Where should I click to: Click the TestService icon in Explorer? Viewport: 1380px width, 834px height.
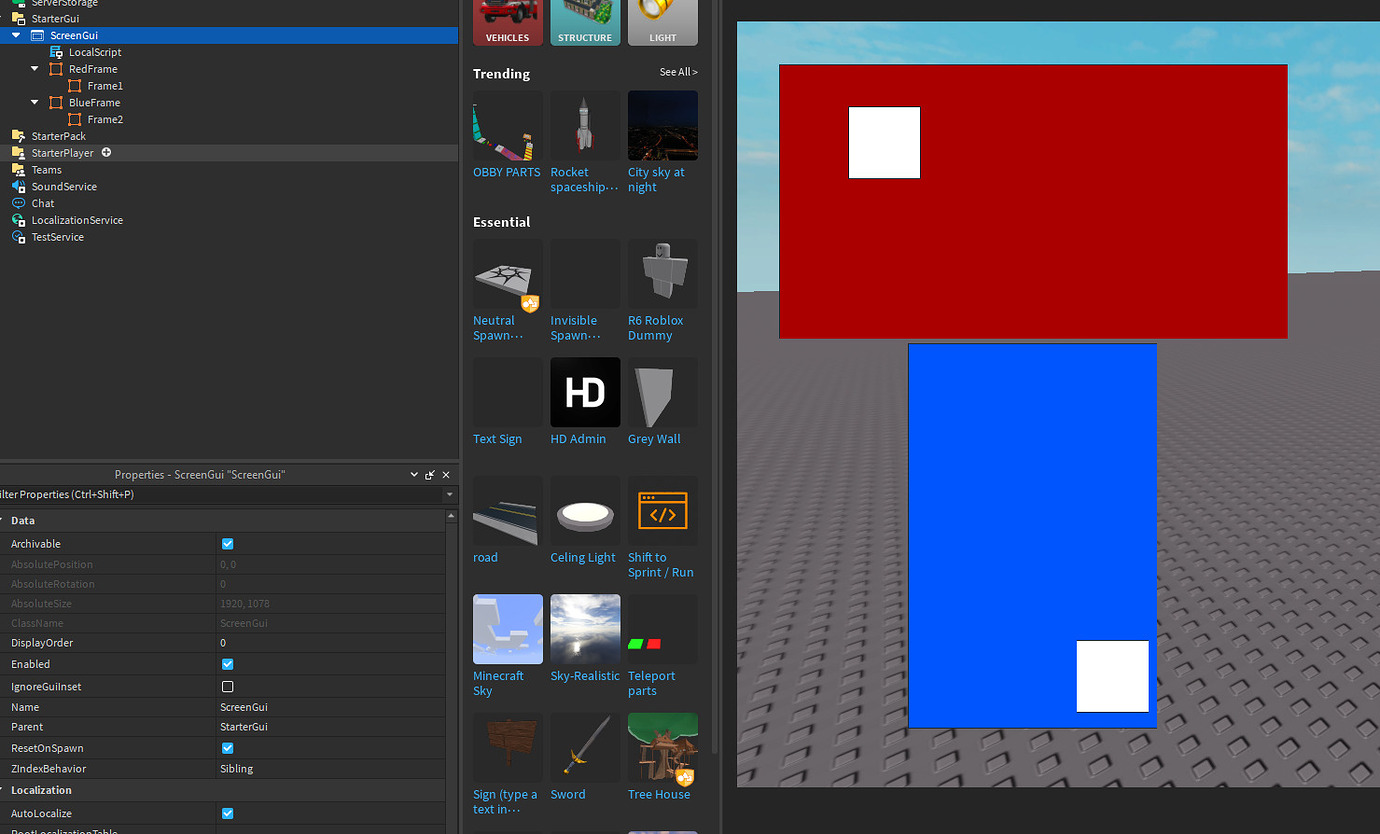coord(18,236)
